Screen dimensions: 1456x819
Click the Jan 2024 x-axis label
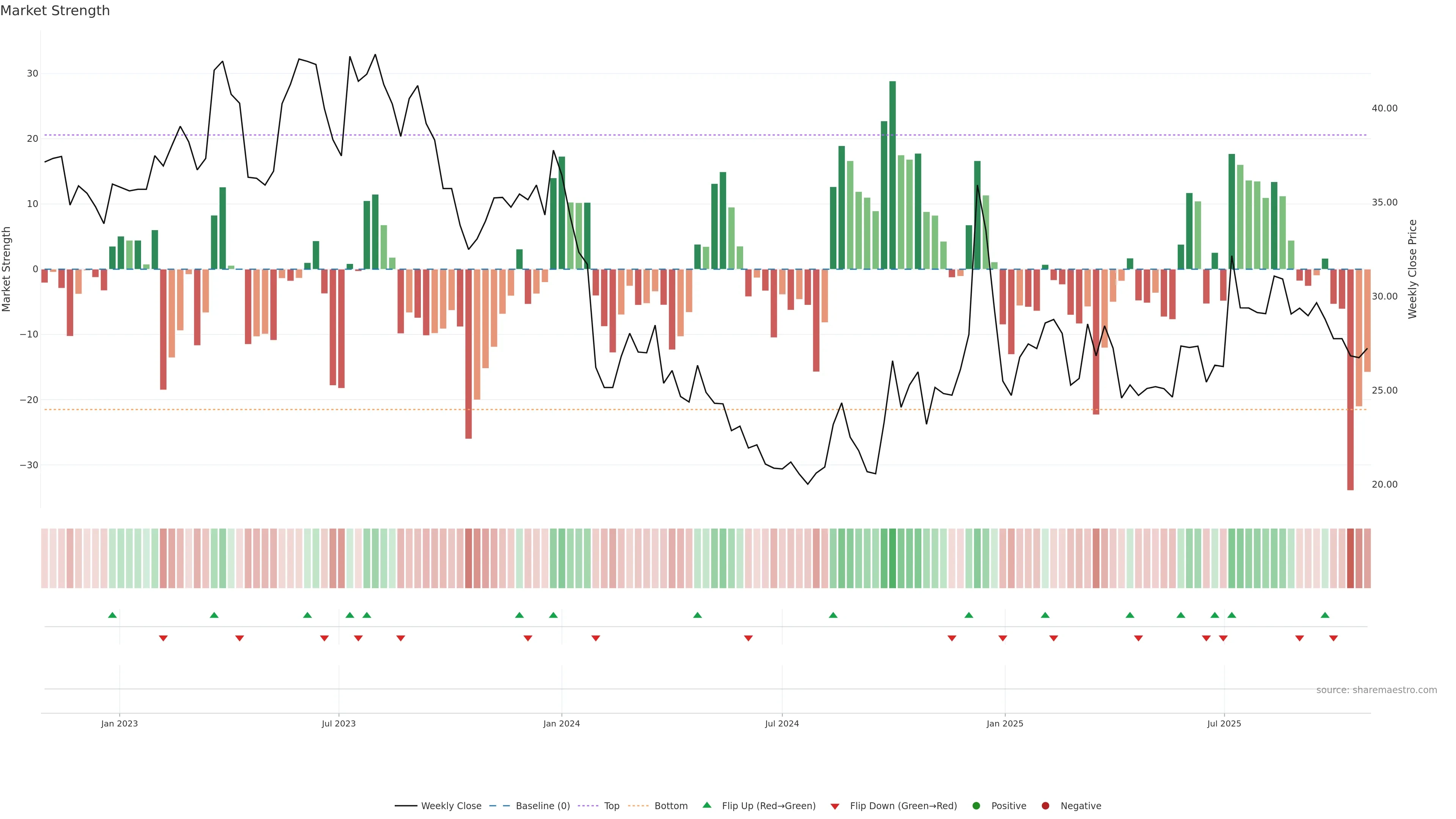pyautogui.click(x=561, y=723)
